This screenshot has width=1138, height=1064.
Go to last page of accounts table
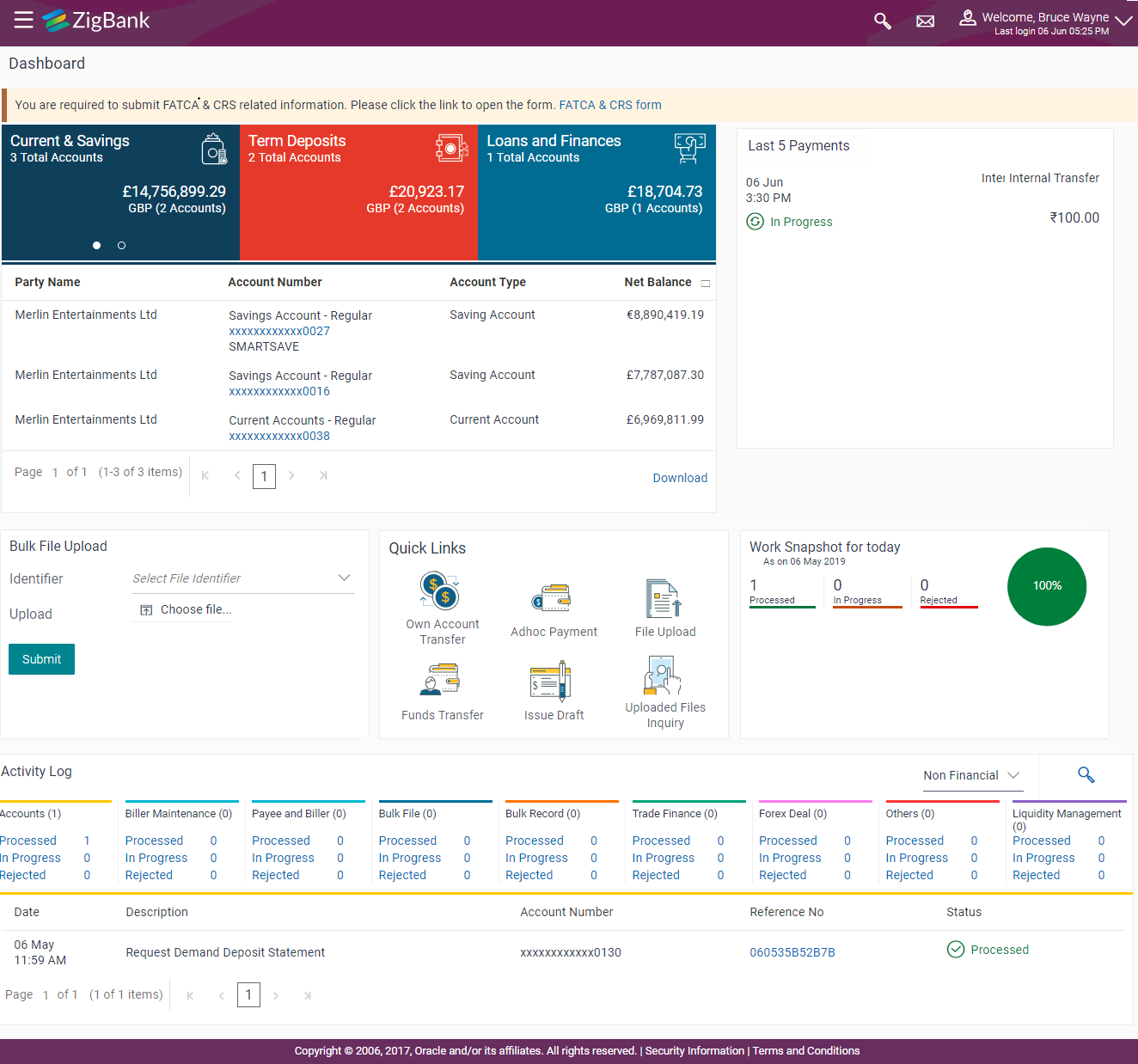(323, 475)
